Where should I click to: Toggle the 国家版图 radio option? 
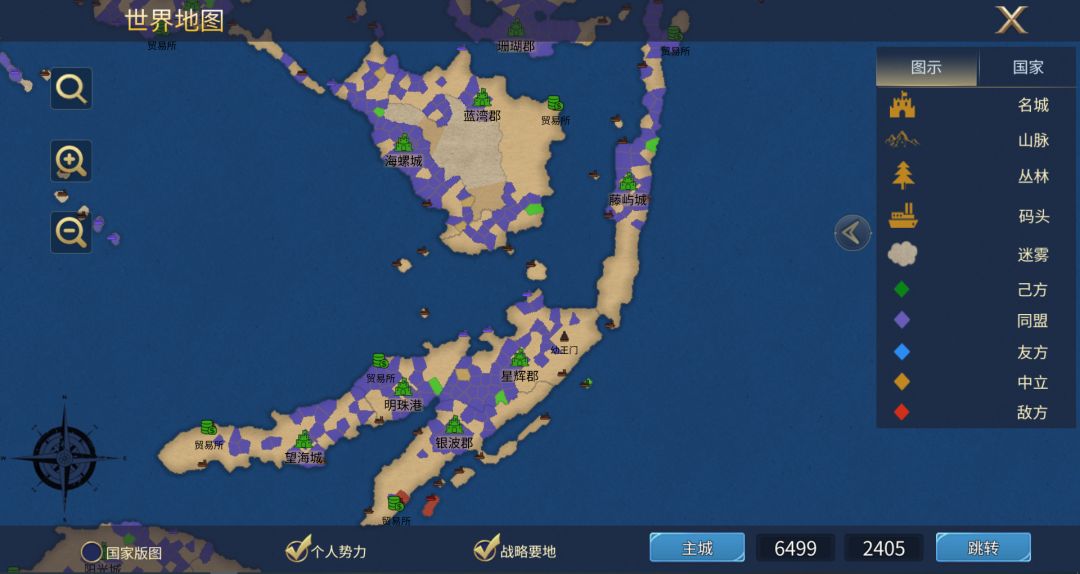[x=92, y=552]
